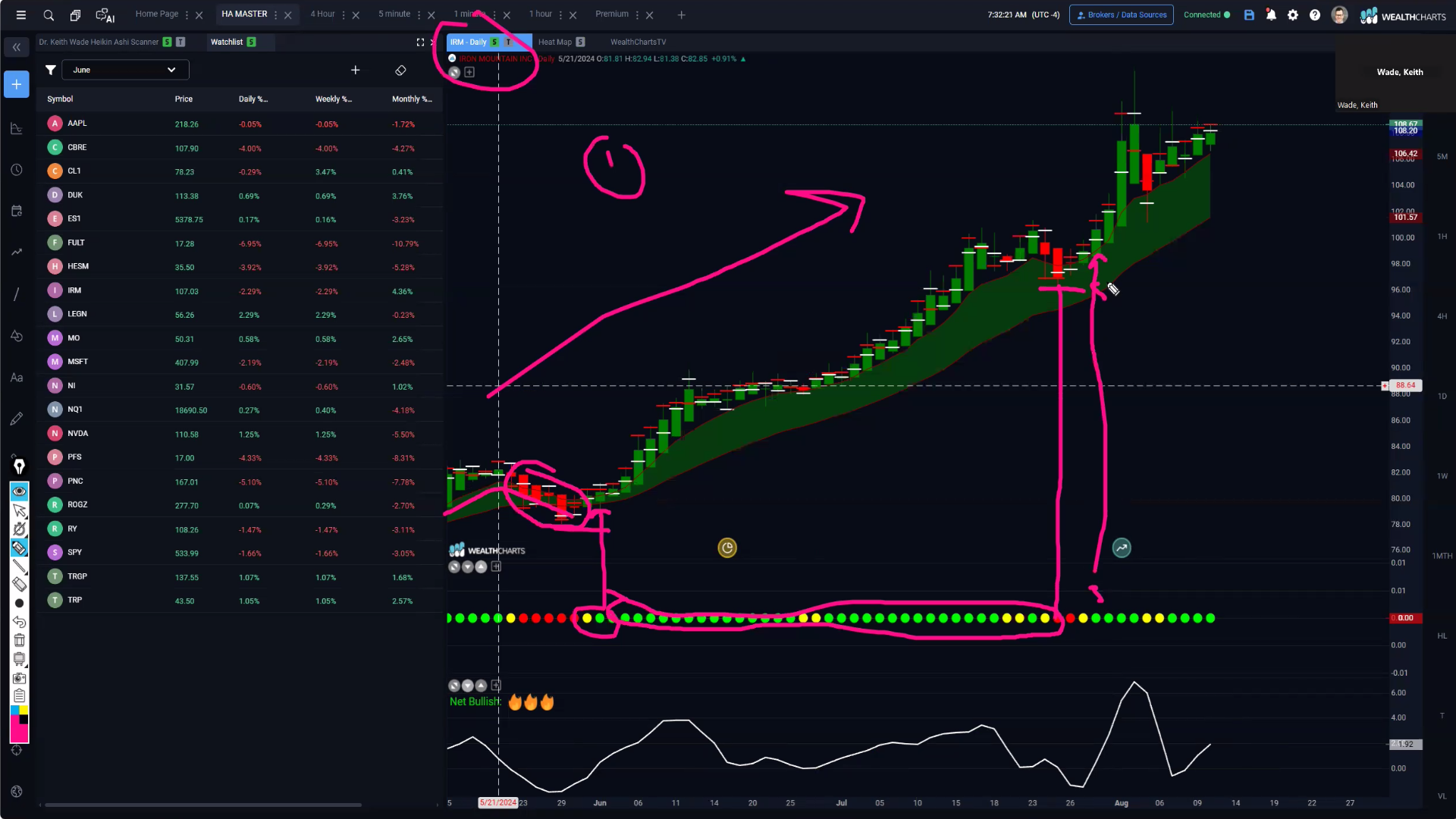
Task: Open the symbol search magnifier
Action: pos(49,15)
